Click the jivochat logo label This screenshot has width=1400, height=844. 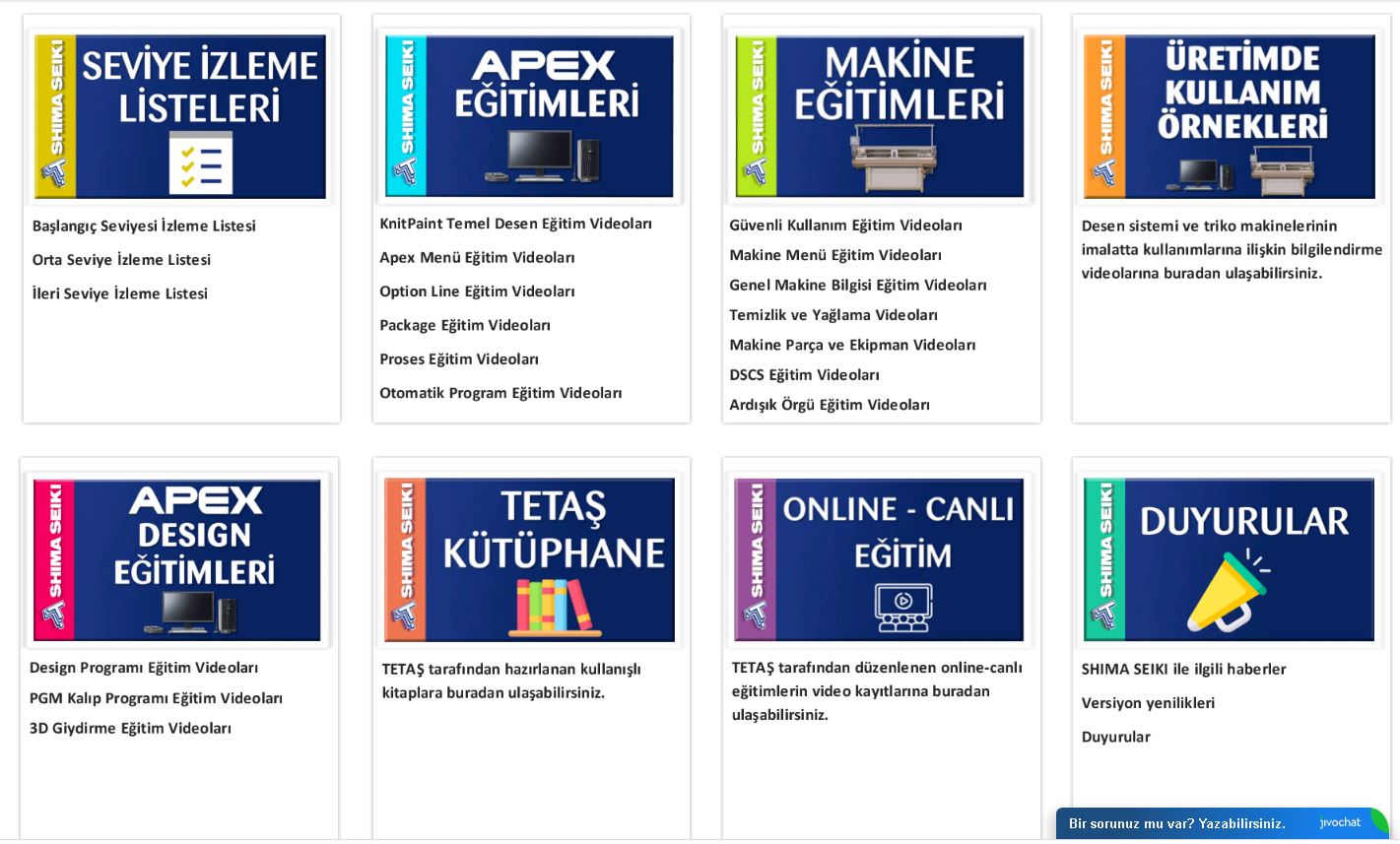(x=1340, y=823)
